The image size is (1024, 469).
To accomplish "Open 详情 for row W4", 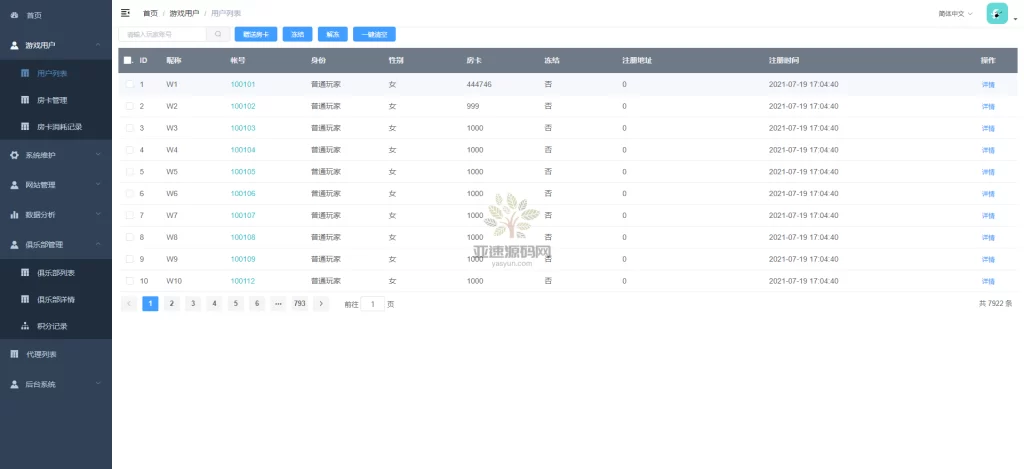I will [x=988, y=150].
